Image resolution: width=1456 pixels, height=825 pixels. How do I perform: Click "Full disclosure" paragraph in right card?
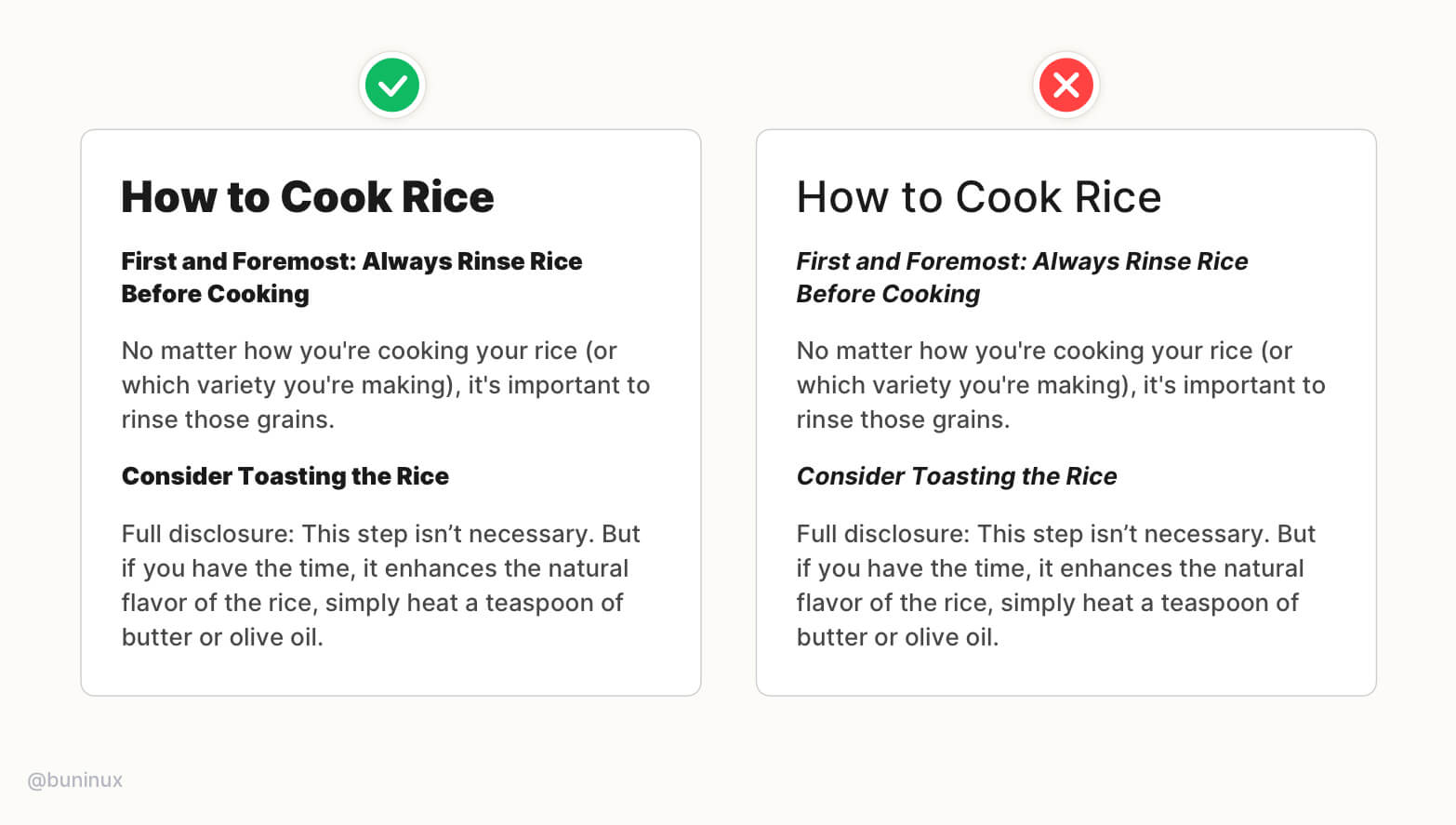(1056, 585)
